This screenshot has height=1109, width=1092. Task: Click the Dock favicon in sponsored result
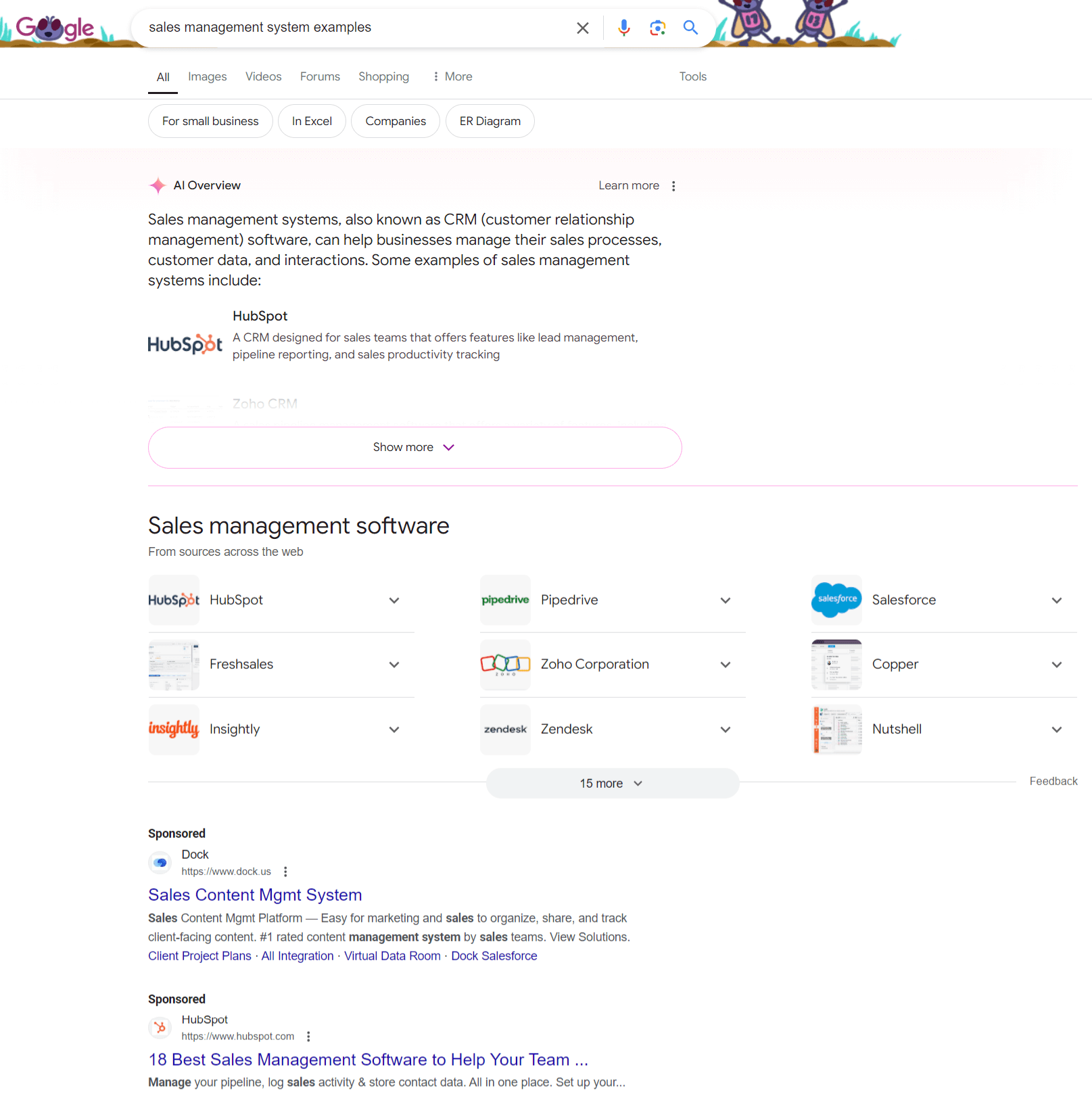[x=160, y=862]
